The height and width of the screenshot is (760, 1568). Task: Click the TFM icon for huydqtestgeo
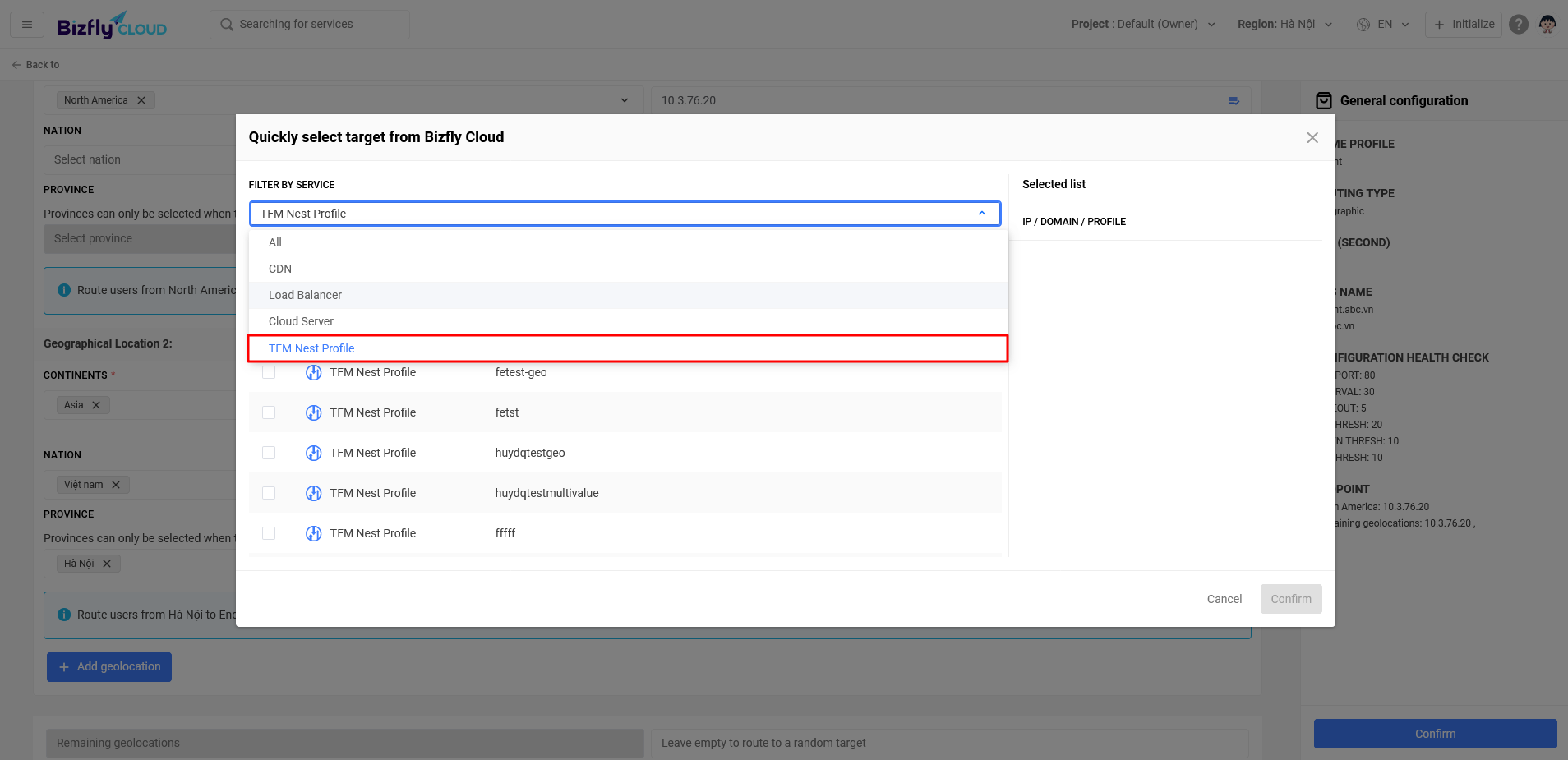[x=314, y=453]
